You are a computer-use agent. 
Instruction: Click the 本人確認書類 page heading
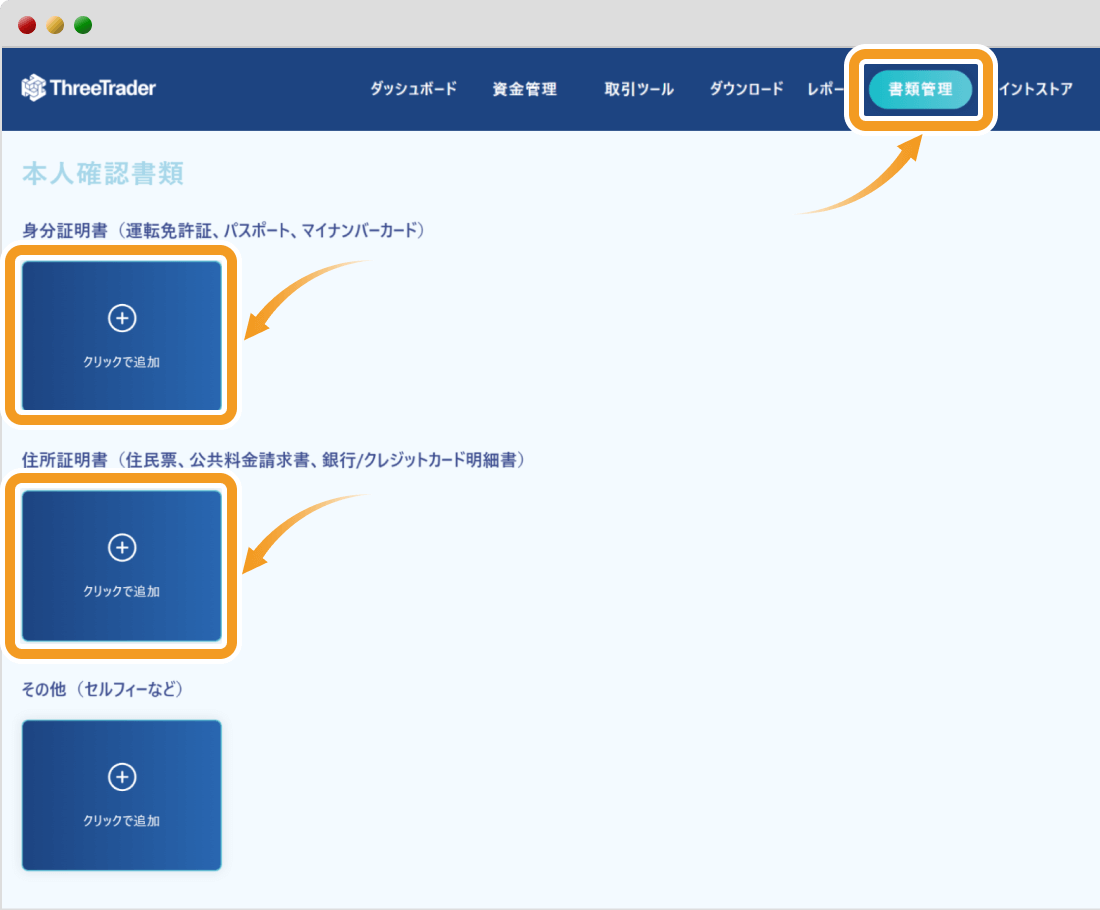(102, 173)
